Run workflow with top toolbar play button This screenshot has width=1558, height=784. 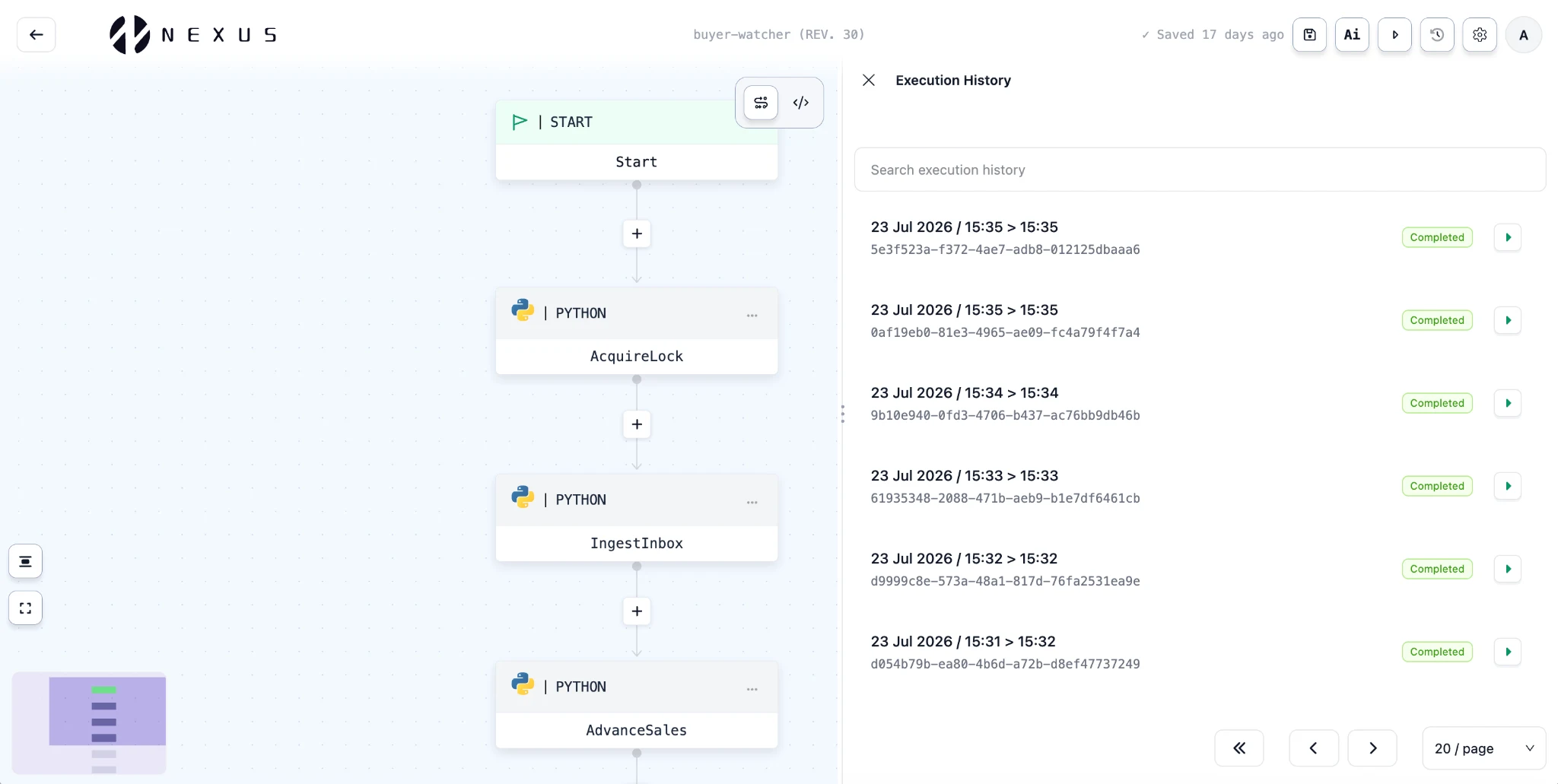1394,34
